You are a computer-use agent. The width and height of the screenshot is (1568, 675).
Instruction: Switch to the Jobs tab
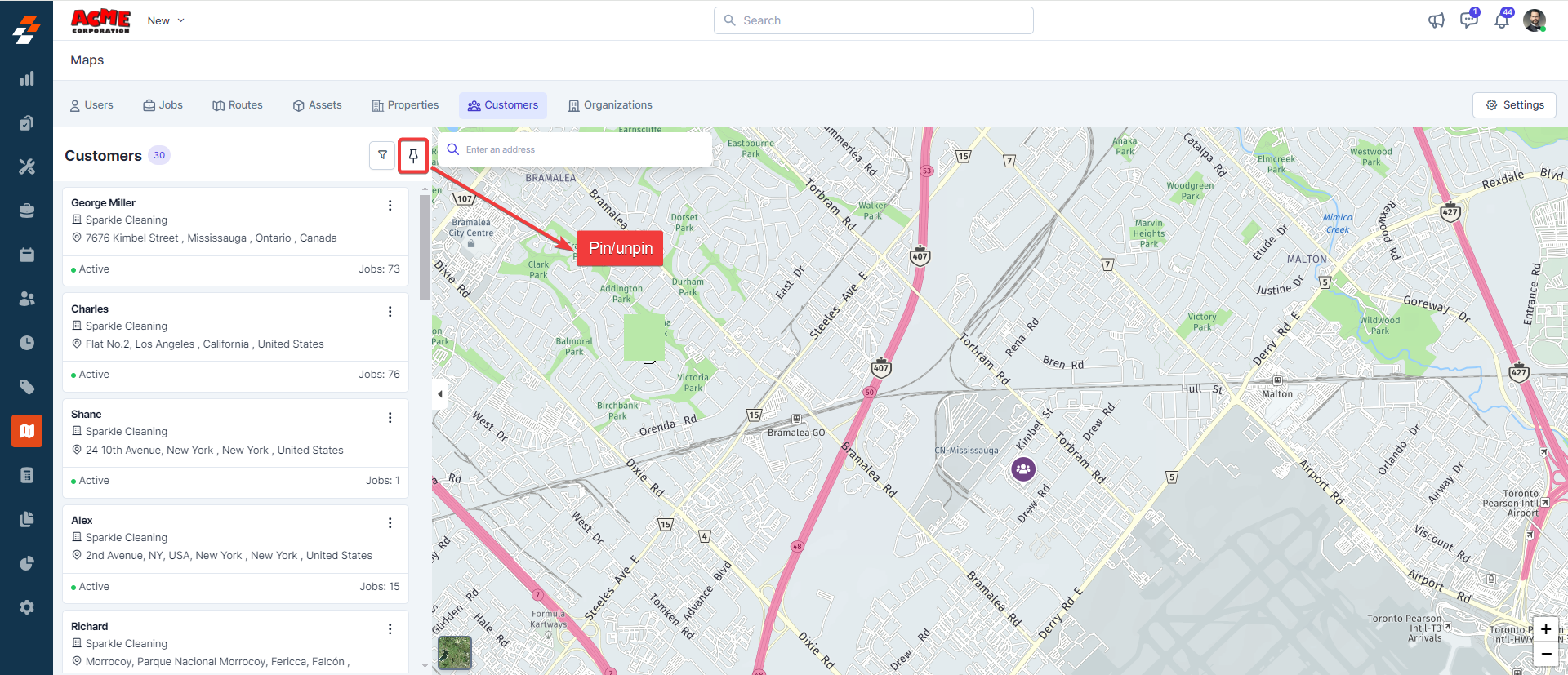(163, 105)
